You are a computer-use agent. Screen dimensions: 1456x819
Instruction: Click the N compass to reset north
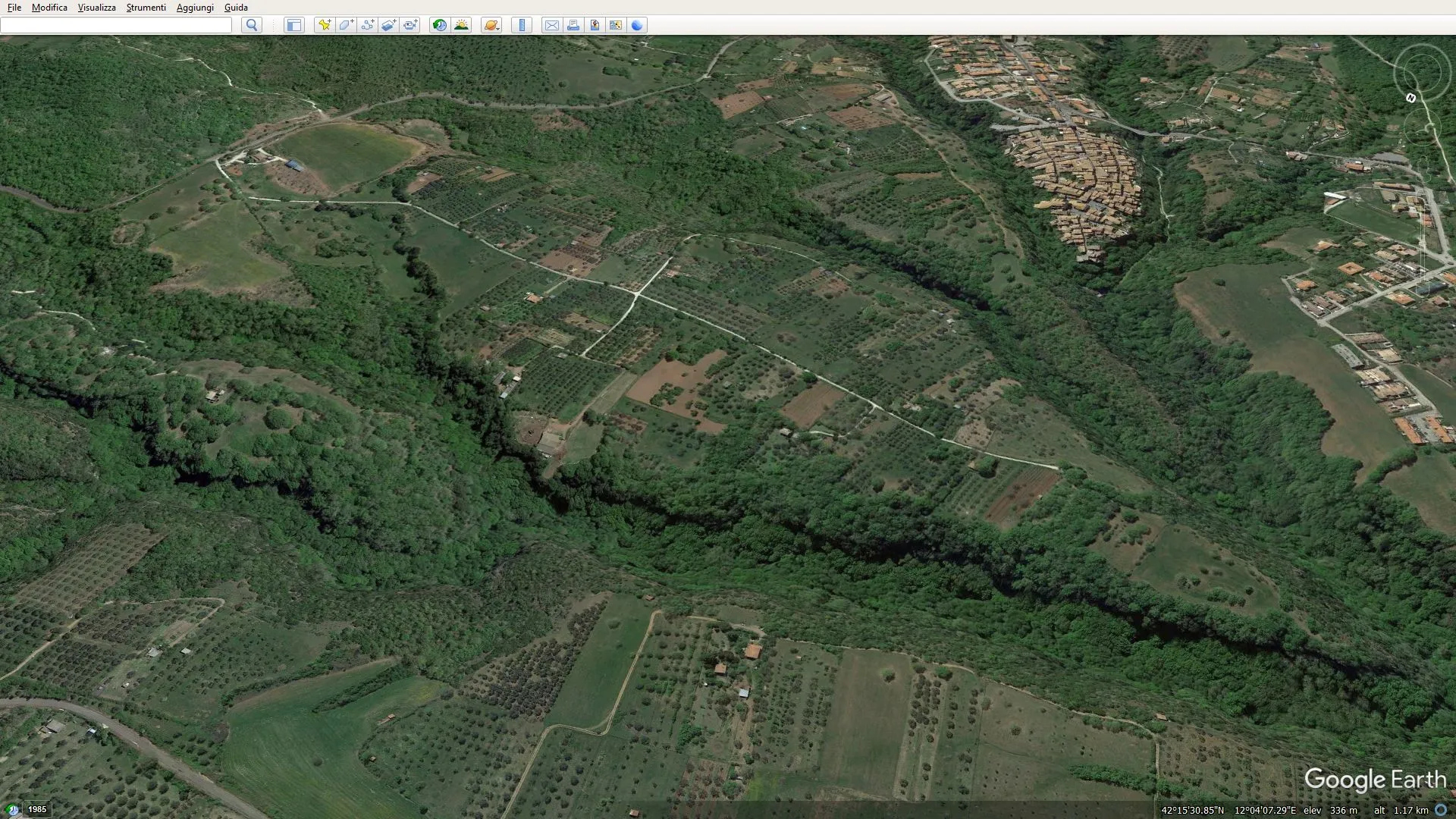click(1410, 98)
